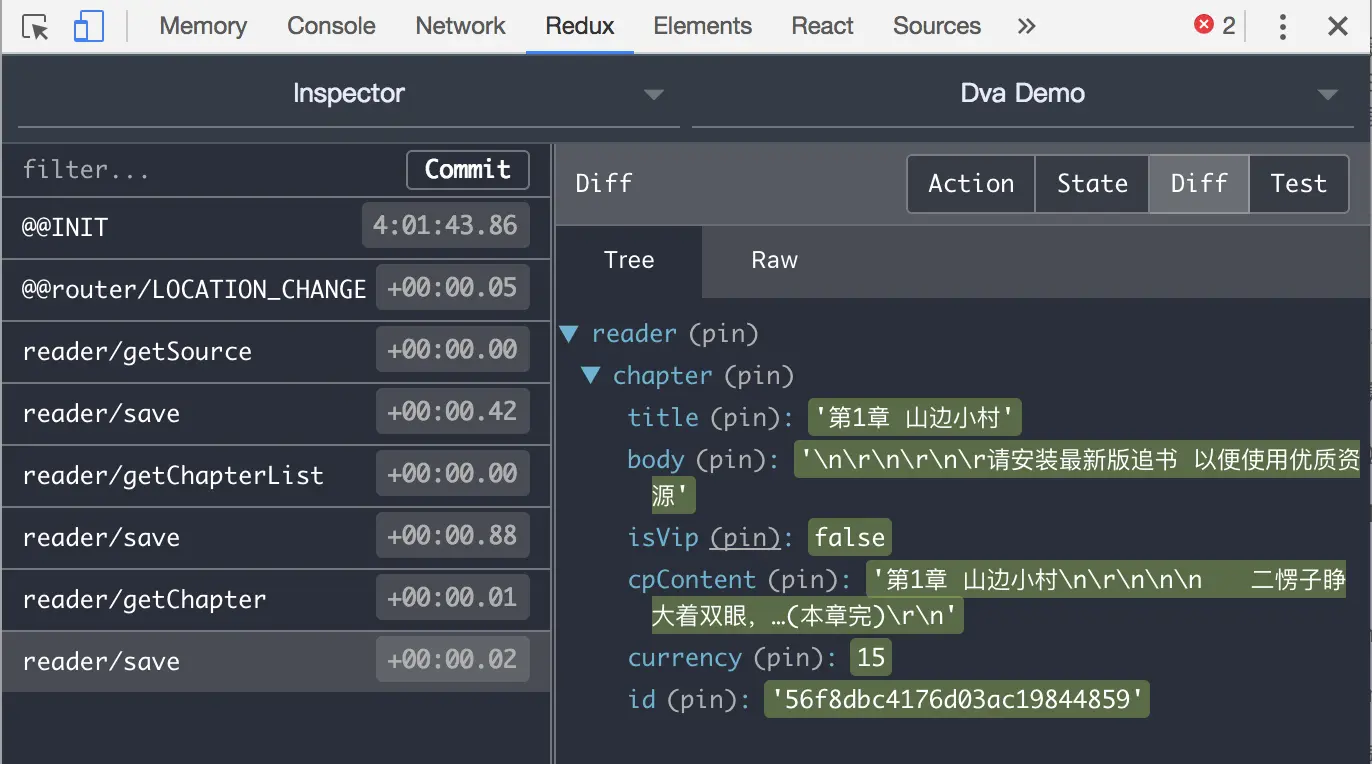Click the cpContent diff value text
Viewport: 1372px width, 764px height.
(998, 598)
